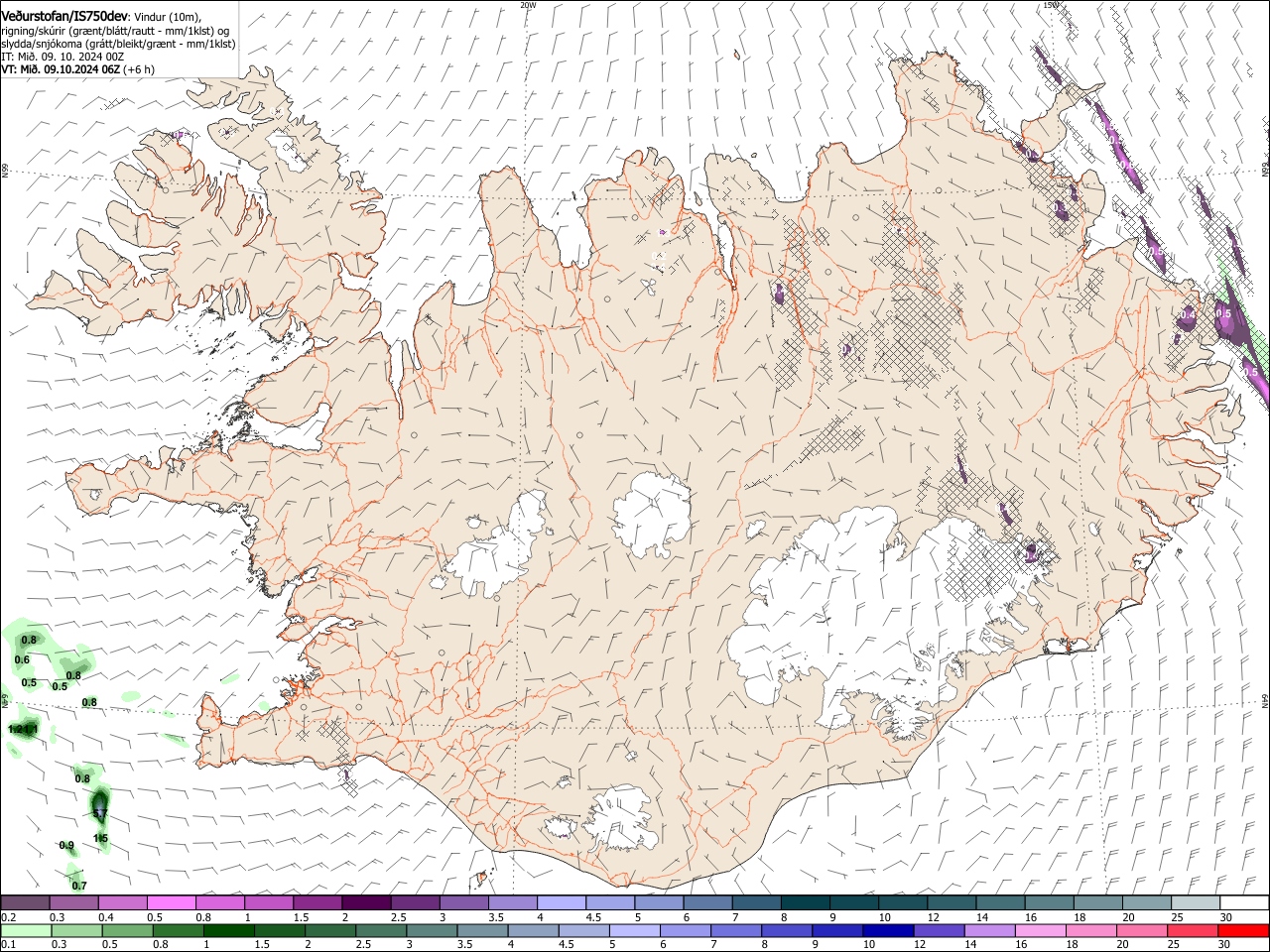Click the bright red 30 swatch in the bottom legend
The image size is (1270, 952).
click(x=1242, y=930)
